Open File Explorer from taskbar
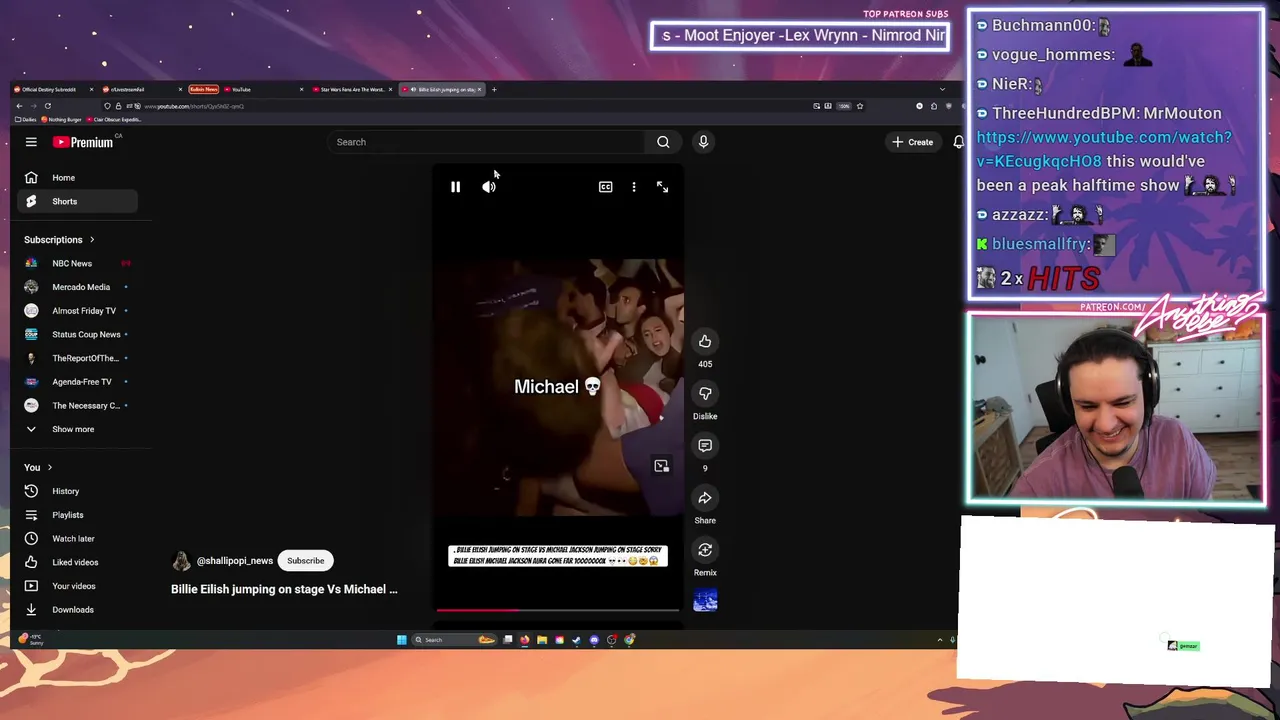 542,640
